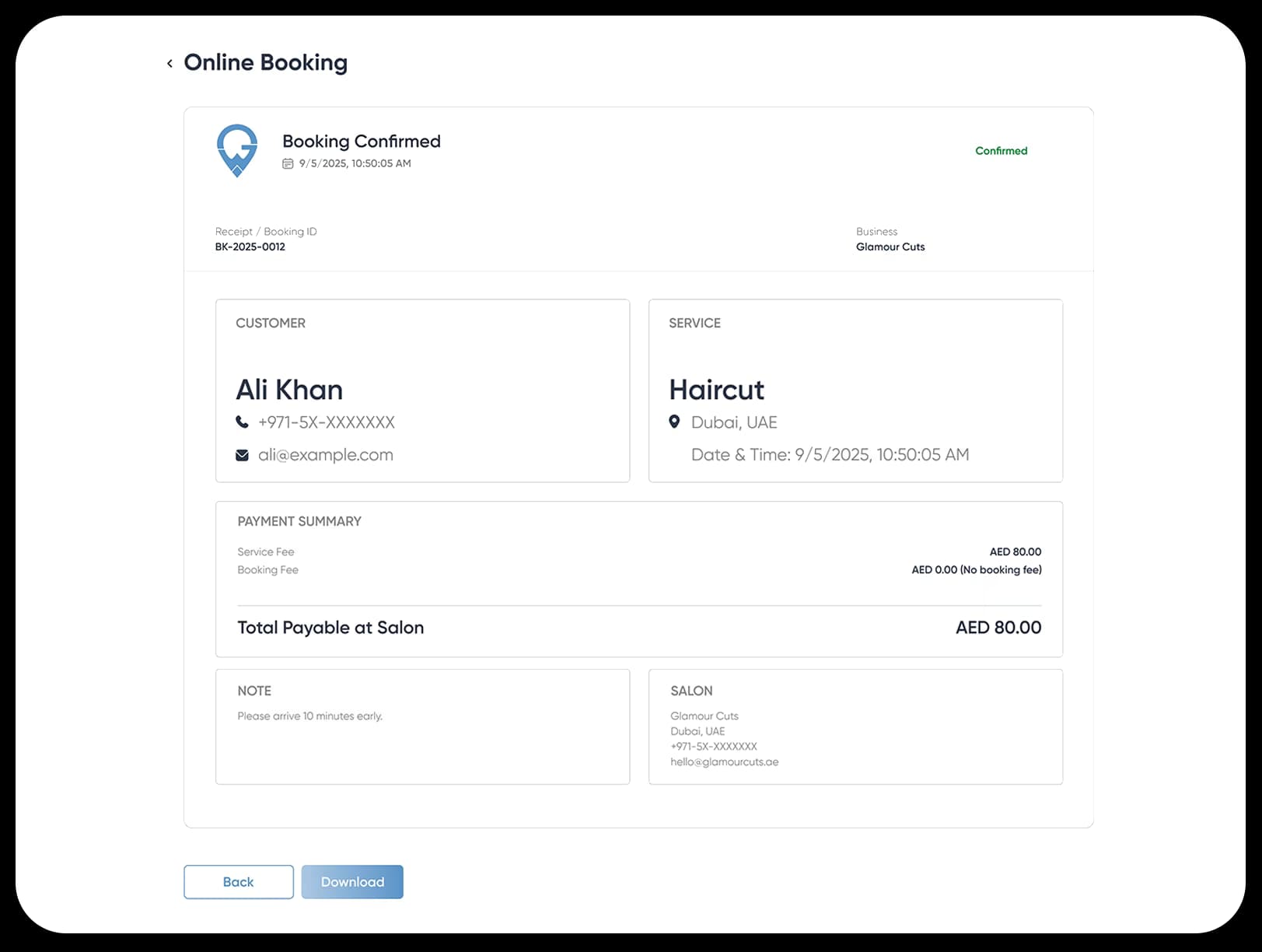The height and width of the screenshot is (952, 1262).
Task: Click the Customer card header
Action: tap(271, 323)
